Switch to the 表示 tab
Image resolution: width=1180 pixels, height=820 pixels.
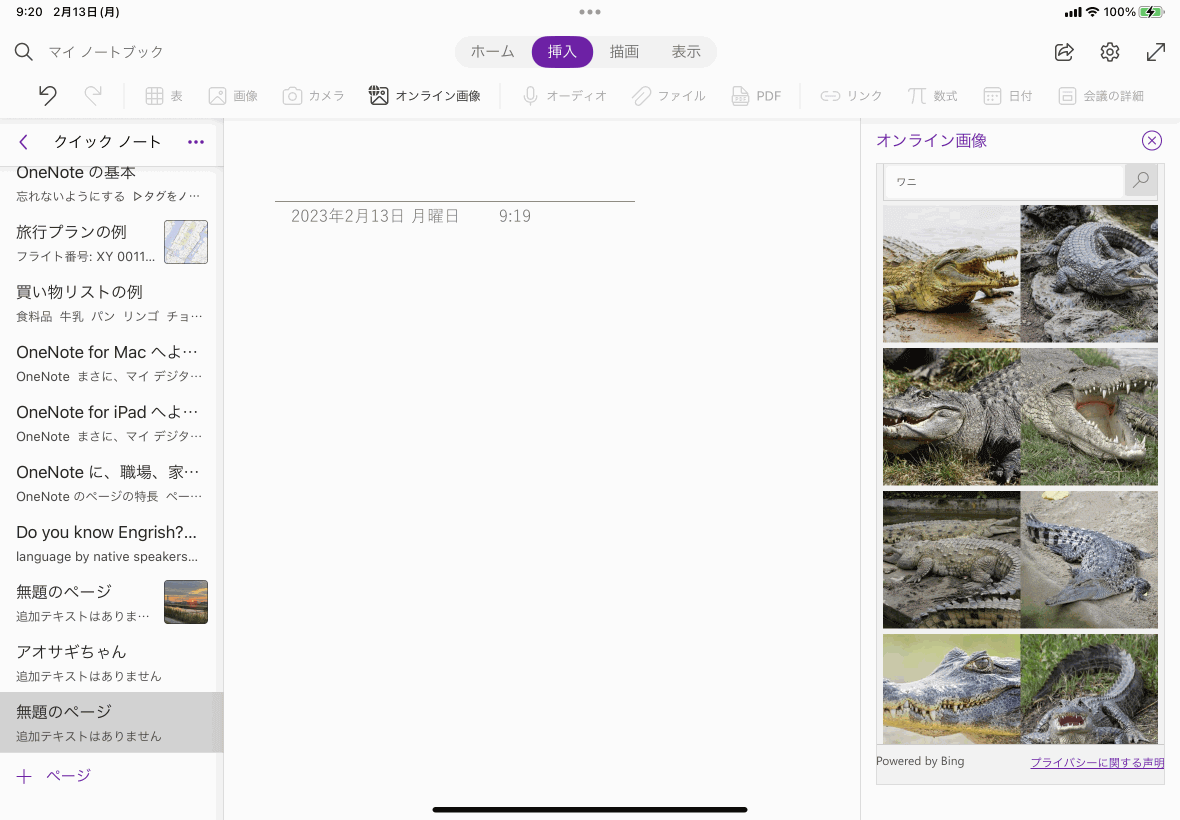[x=686, y=51]
